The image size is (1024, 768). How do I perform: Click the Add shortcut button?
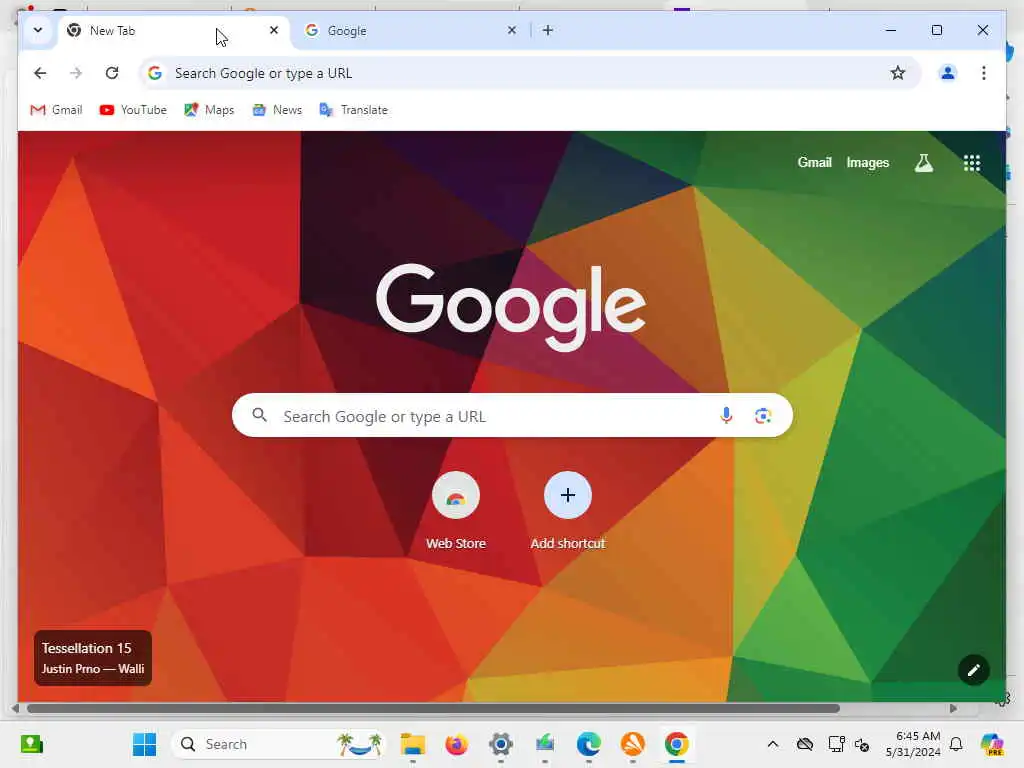(x=568, y=511)
